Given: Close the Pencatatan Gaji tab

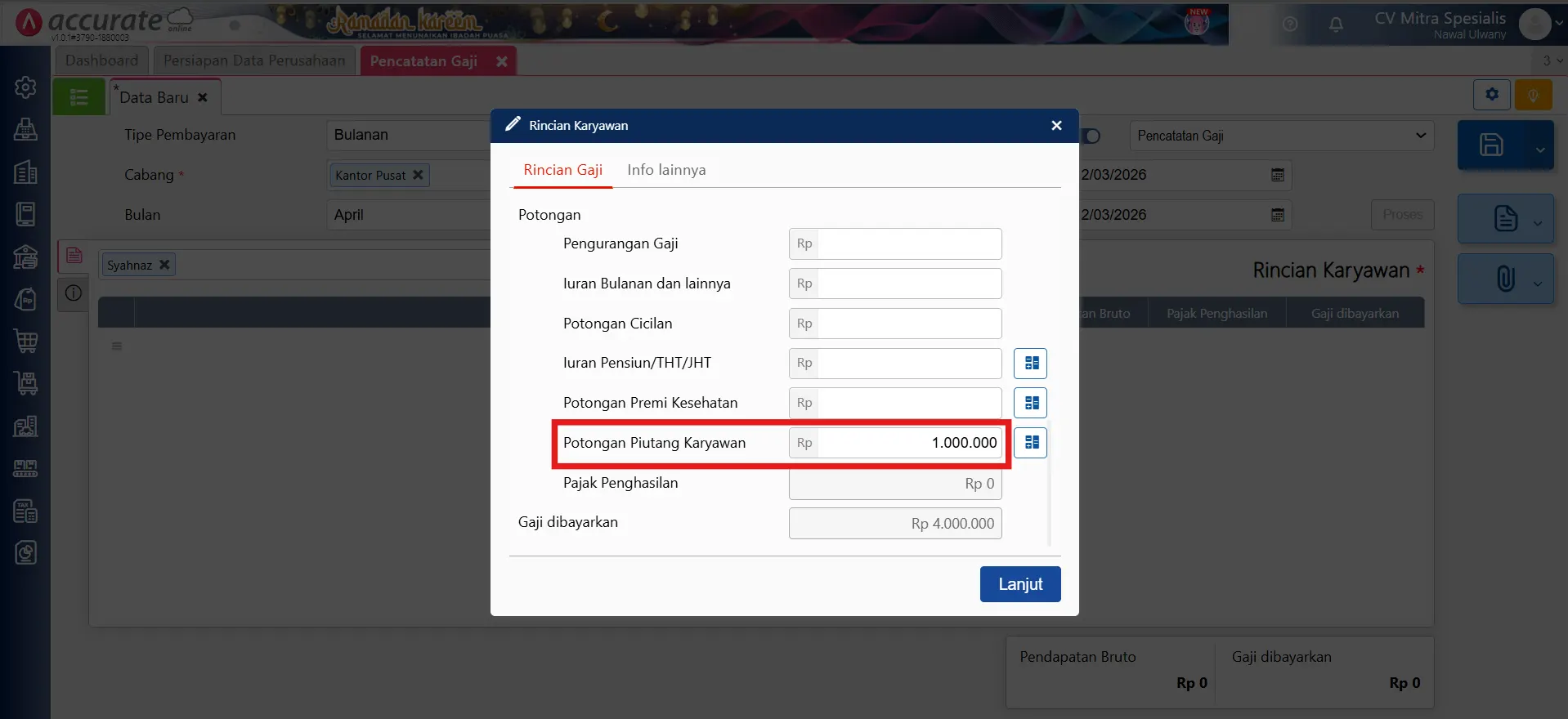Looking at the screenshot, I should pyautogui.click(x=502, y=61).
